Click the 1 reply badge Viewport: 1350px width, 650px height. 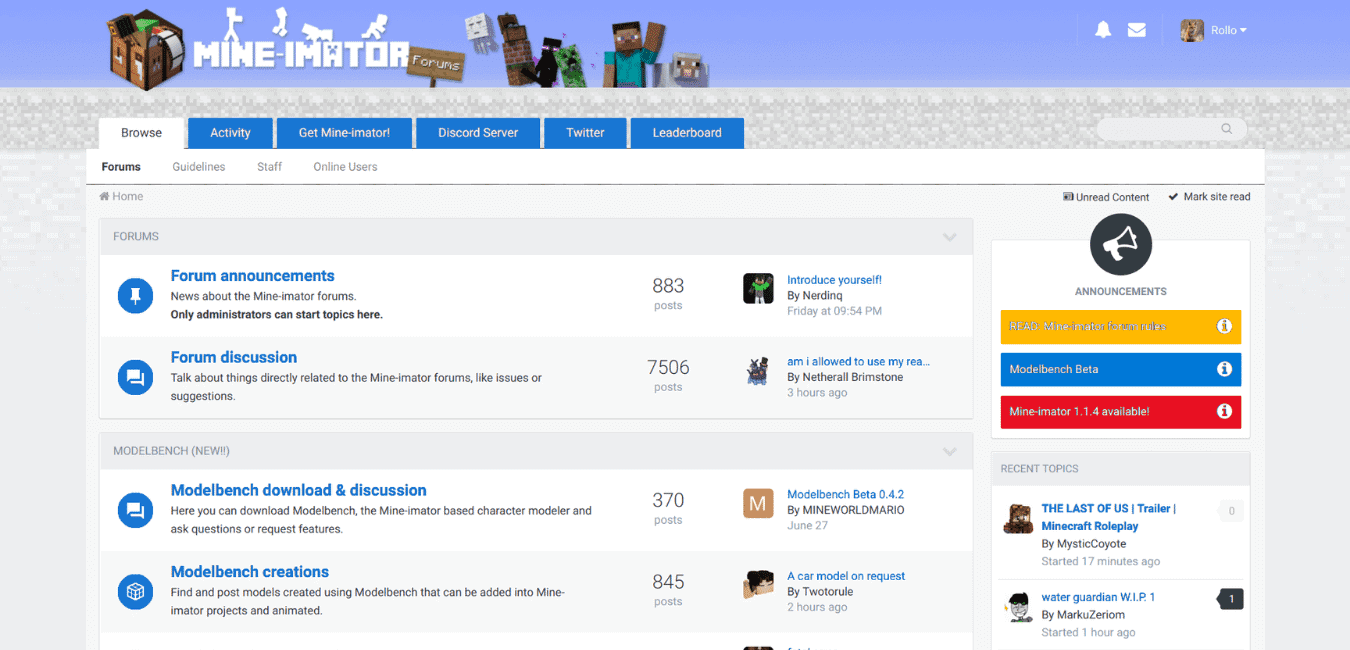pos(1231,600)
